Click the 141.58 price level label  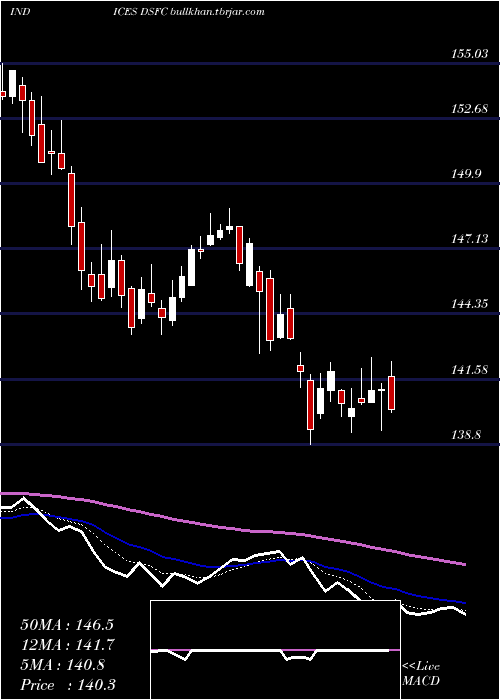pos(470,370)
